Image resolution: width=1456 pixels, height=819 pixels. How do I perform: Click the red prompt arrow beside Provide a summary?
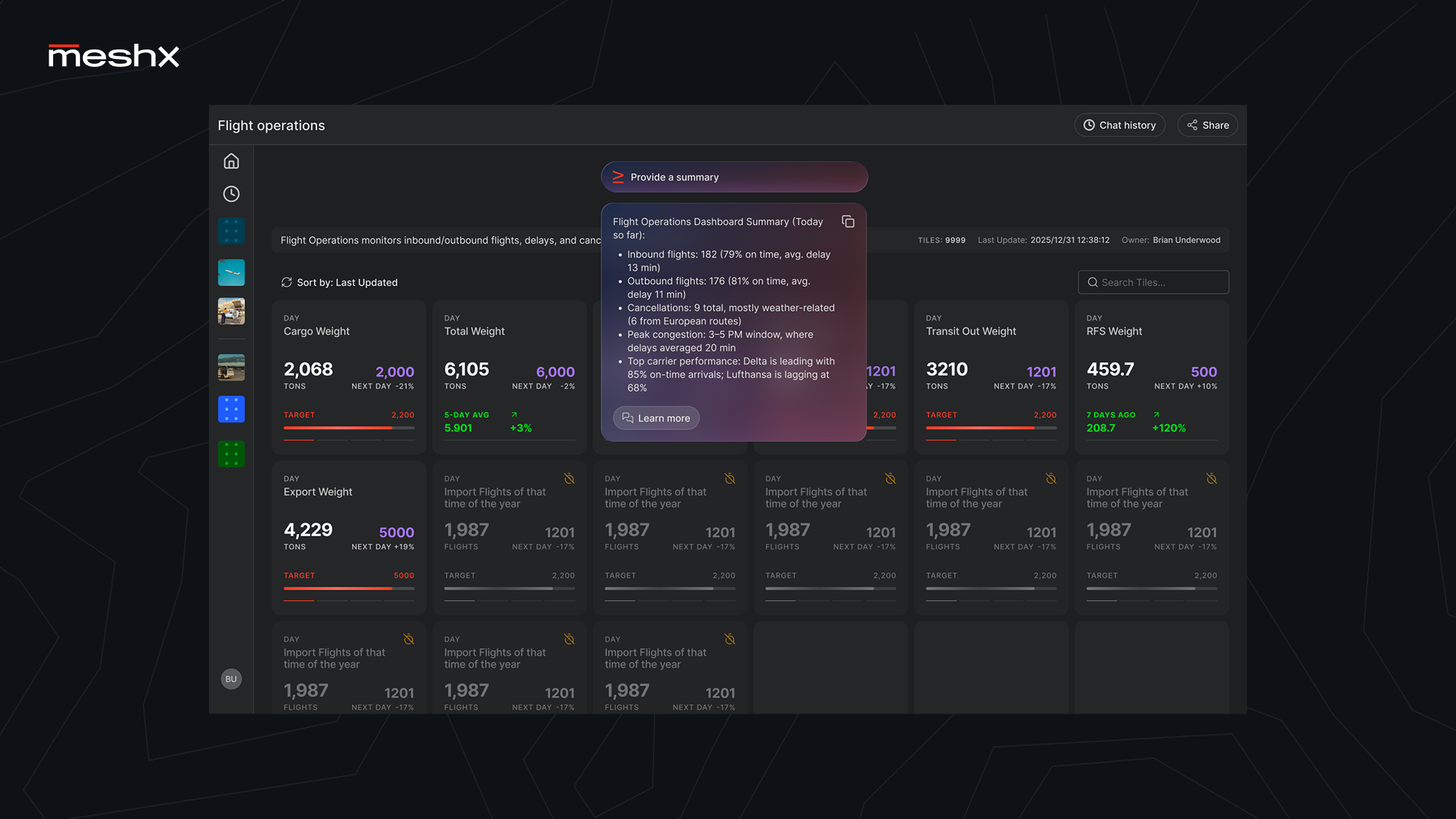point(618,177)
